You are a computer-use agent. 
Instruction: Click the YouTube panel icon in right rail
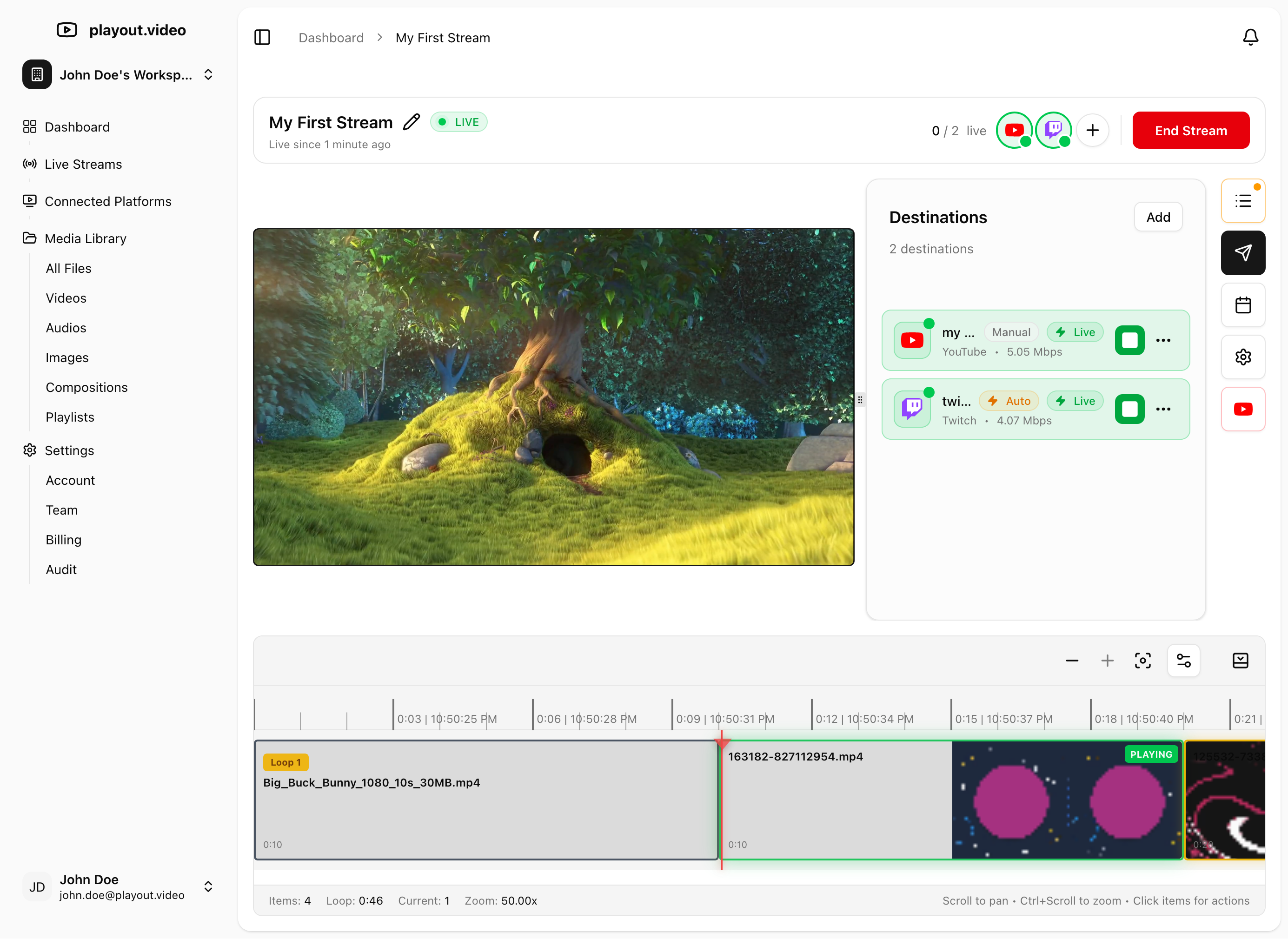1242,409
